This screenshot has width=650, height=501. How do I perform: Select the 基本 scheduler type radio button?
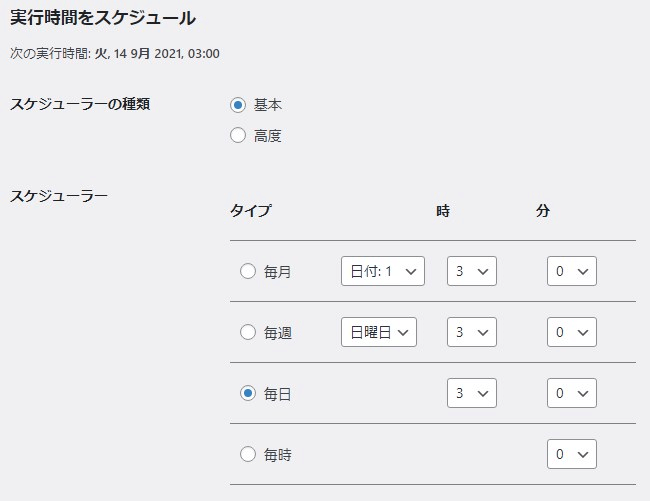click(x=238, y=105)
